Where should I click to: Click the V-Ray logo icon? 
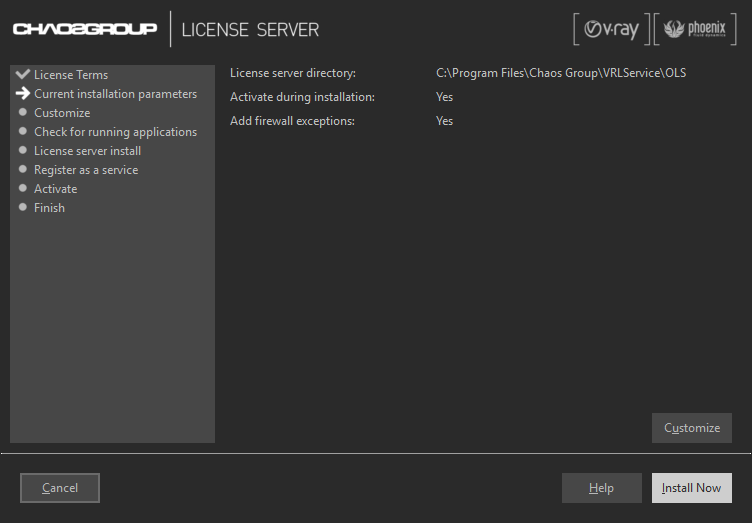[611, 29]
